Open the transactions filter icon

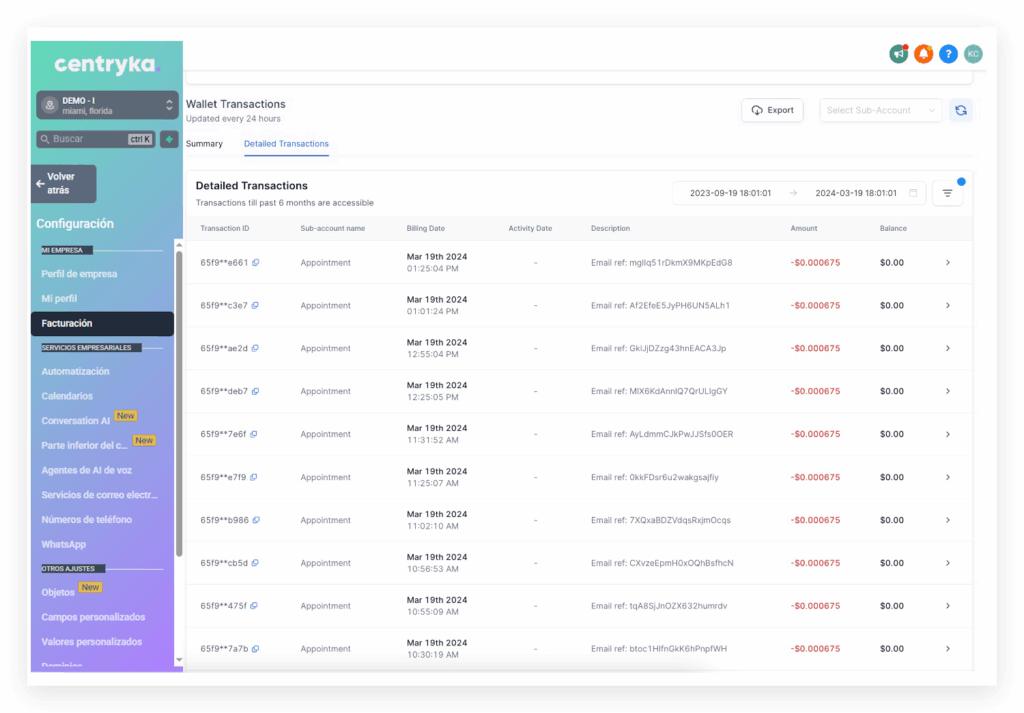coord(947,193)
